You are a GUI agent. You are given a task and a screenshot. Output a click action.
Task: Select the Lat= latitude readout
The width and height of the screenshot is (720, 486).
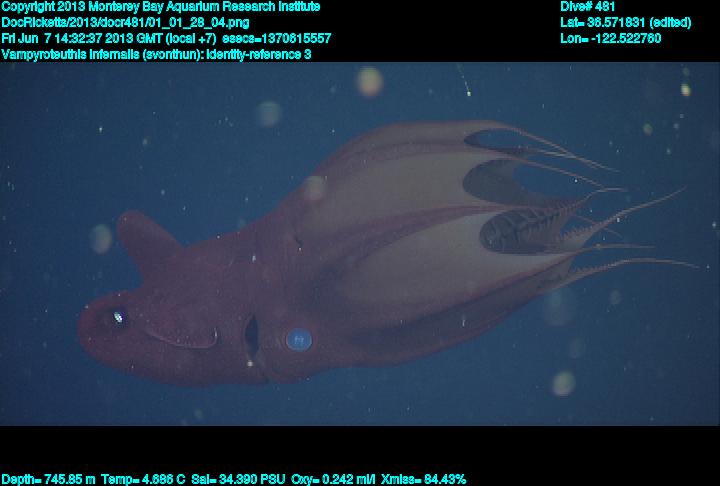pos(625,23)
